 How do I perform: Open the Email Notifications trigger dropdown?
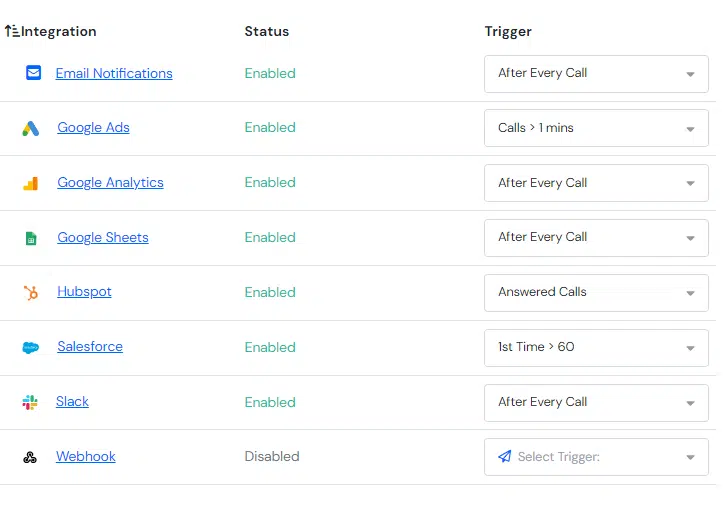point(596,74)
